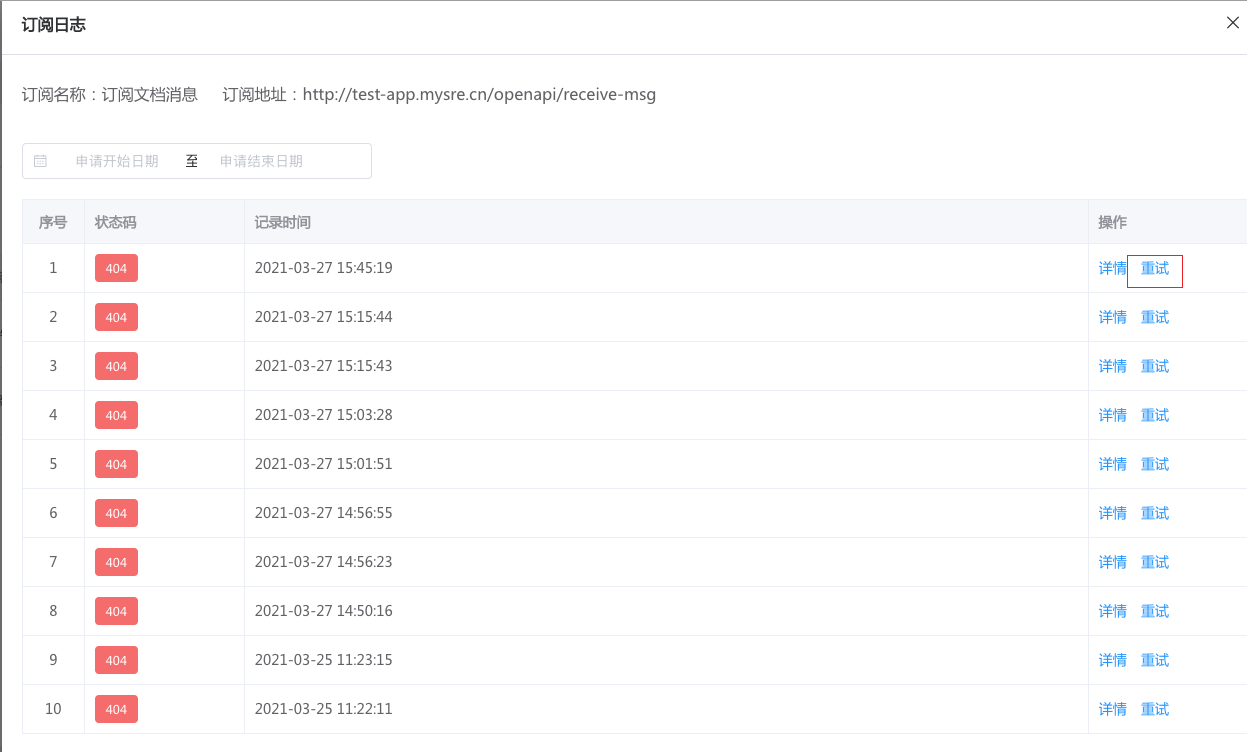Set the 申请结束日期 end date field
Viewport: 1247px width, 752px height.
[x=261, y=161]
